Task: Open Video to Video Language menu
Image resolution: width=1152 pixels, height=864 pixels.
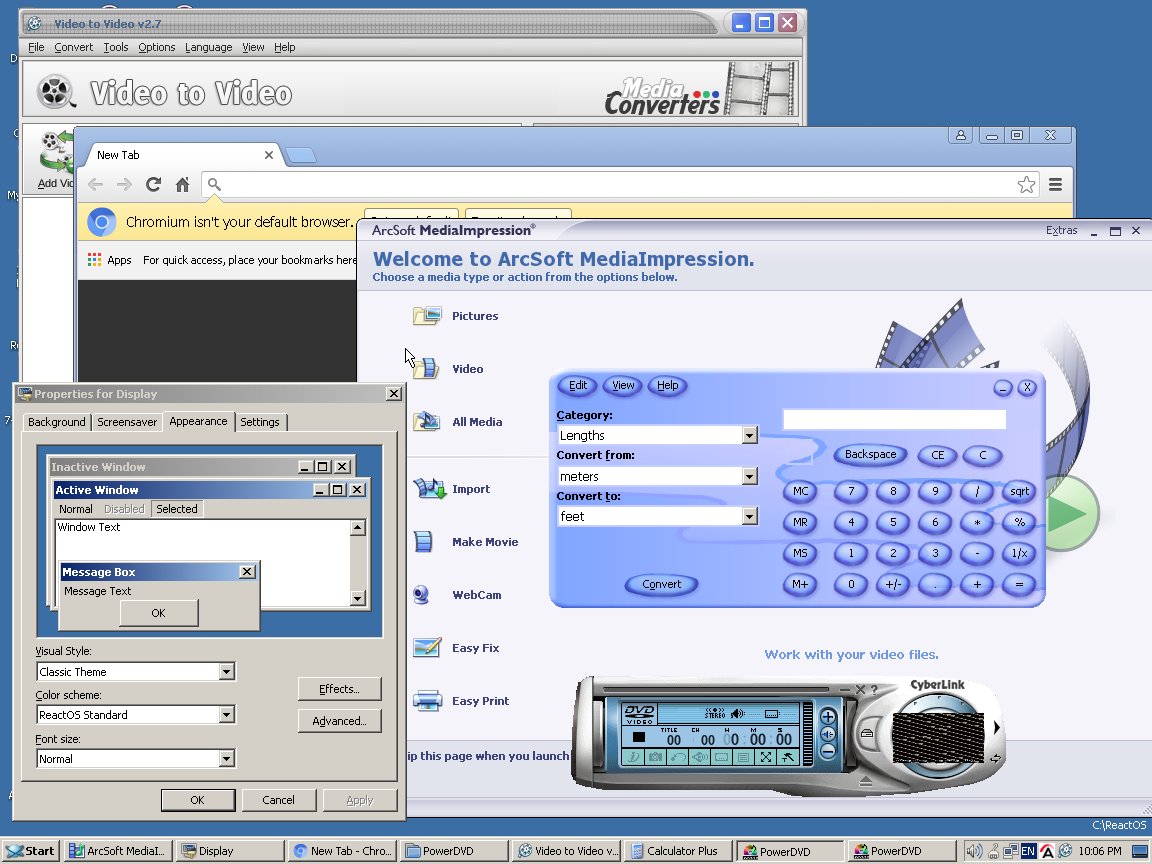Action: [x=209, y=47]
